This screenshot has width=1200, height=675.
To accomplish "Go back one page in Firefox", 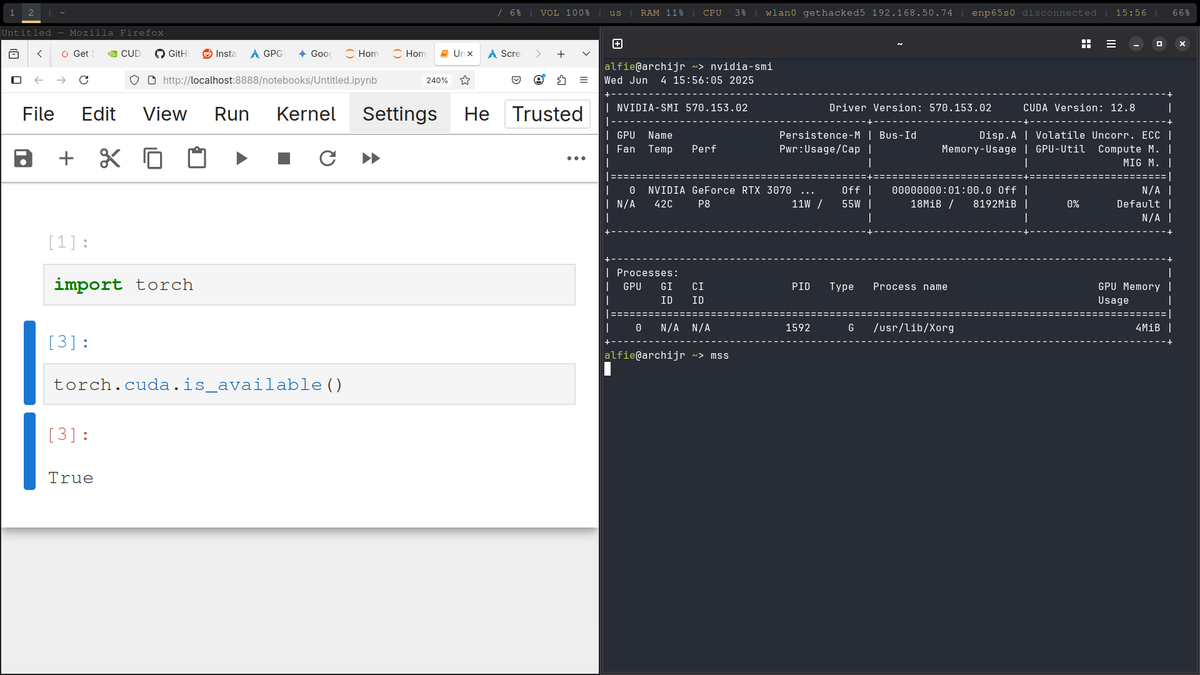I will pyautogui.click(x=38, y=80).
